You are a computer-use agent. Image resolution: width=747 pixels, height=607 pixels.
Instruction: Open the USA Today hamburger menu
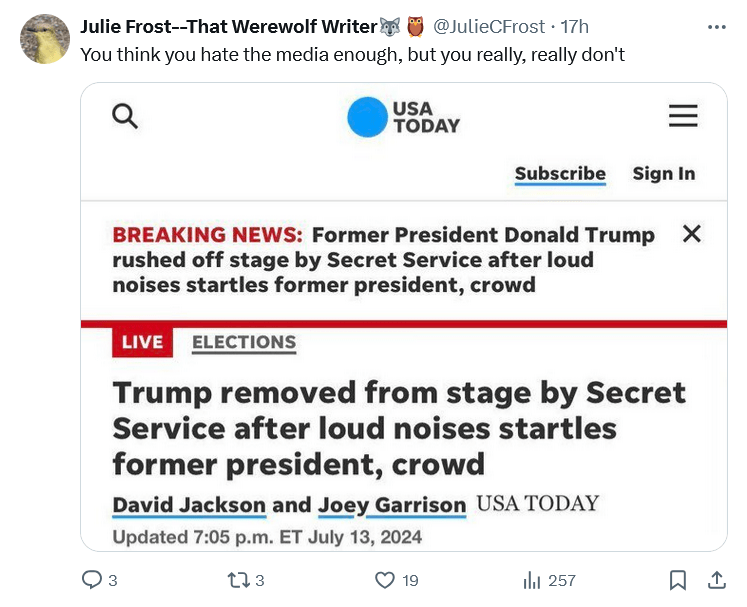(x=683, y=117)
